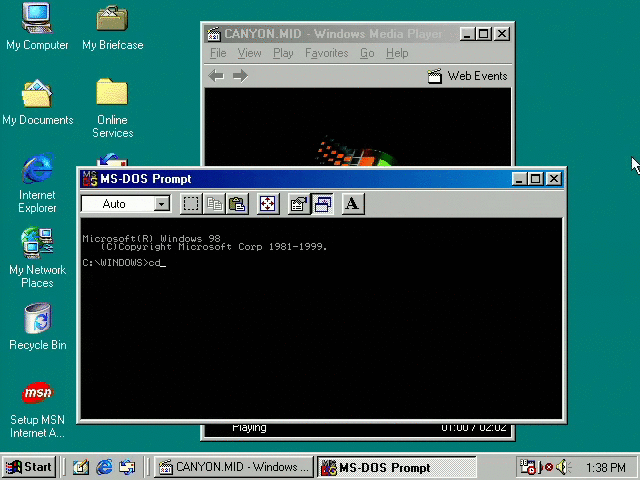This screenshot has height=480, width=640.
Task: Open View menu in Windows Media Player
Action: (x=249, y=53)
